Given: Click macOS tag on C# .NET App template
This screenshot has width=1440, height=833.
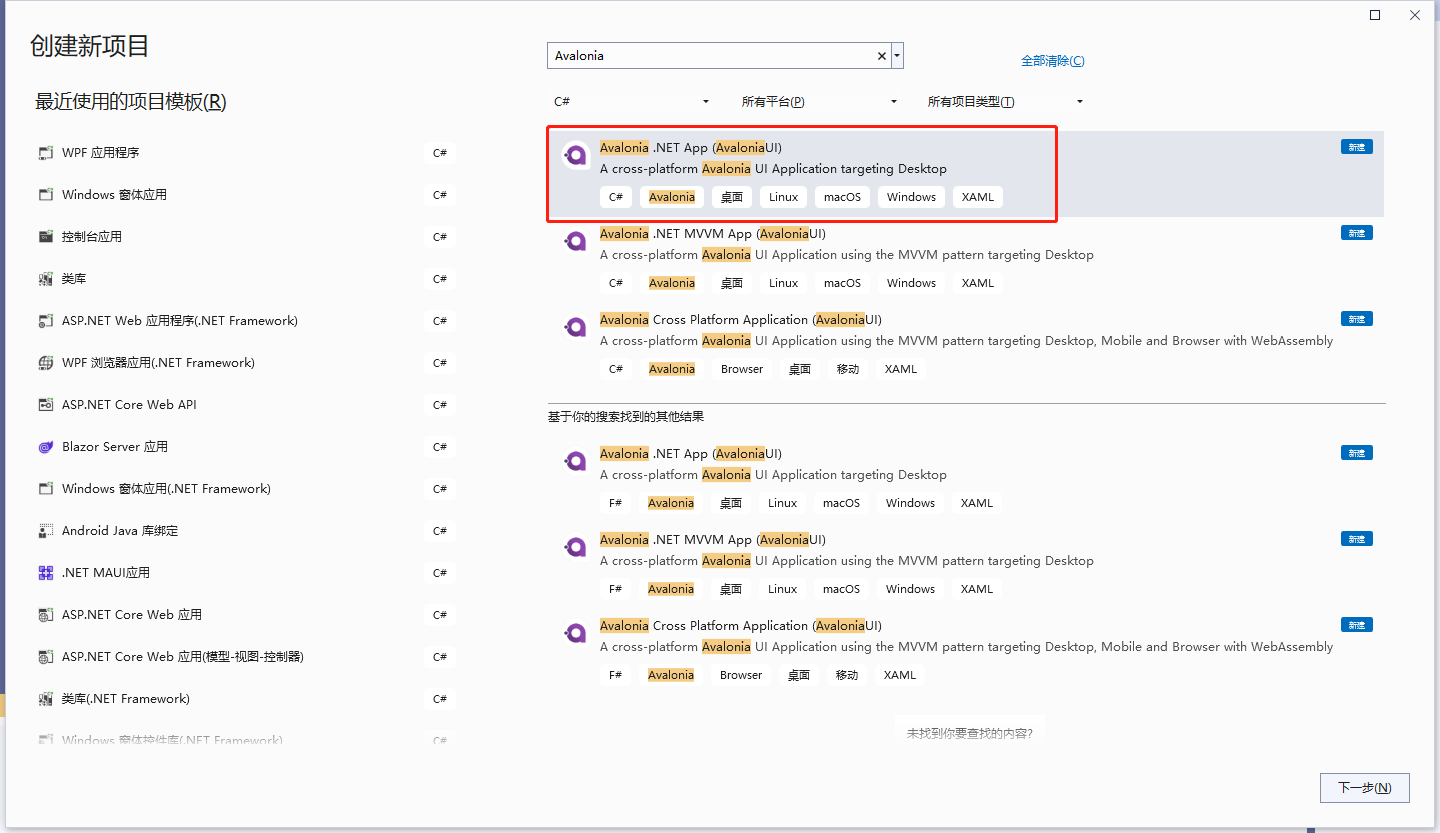Looking at the screenshot, I should coord(842,197).
